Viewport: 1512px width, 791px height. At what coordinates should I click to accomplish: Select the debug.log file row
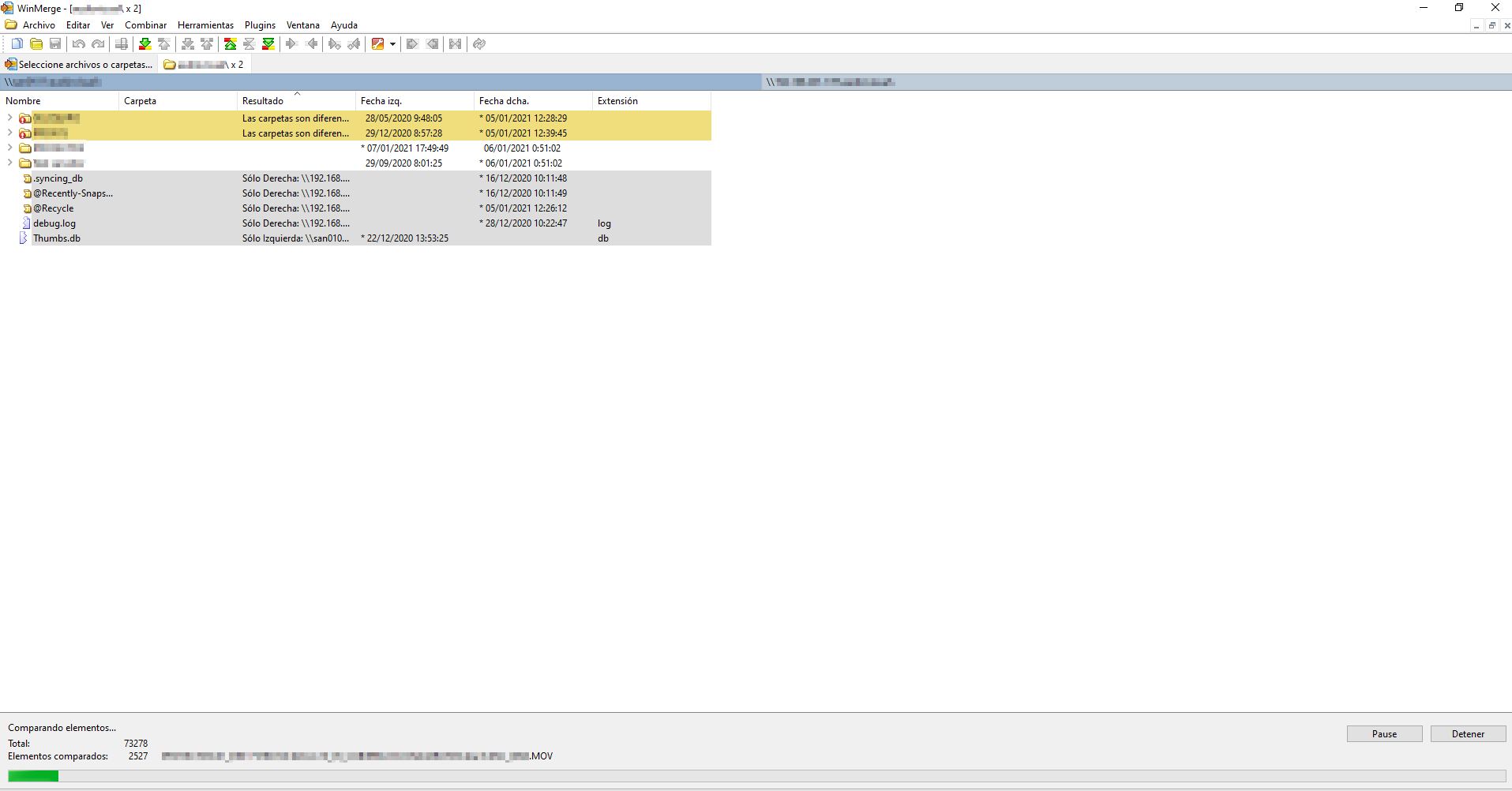click(54, 223)
